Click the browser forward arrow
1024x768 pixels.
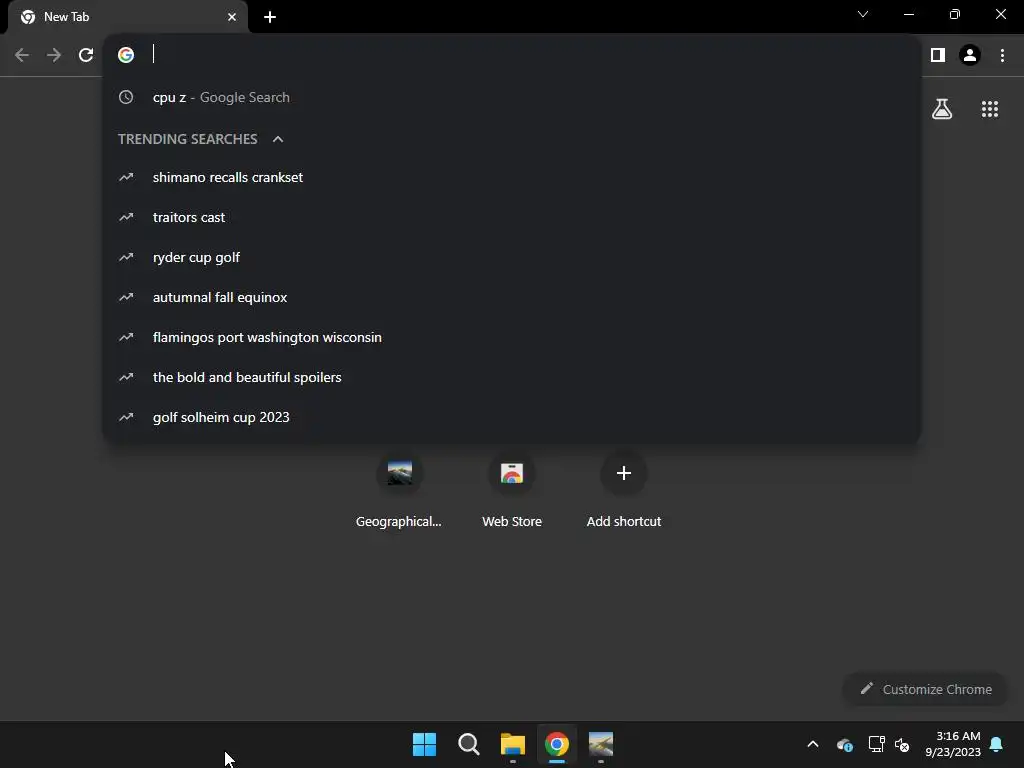[54, 55]
